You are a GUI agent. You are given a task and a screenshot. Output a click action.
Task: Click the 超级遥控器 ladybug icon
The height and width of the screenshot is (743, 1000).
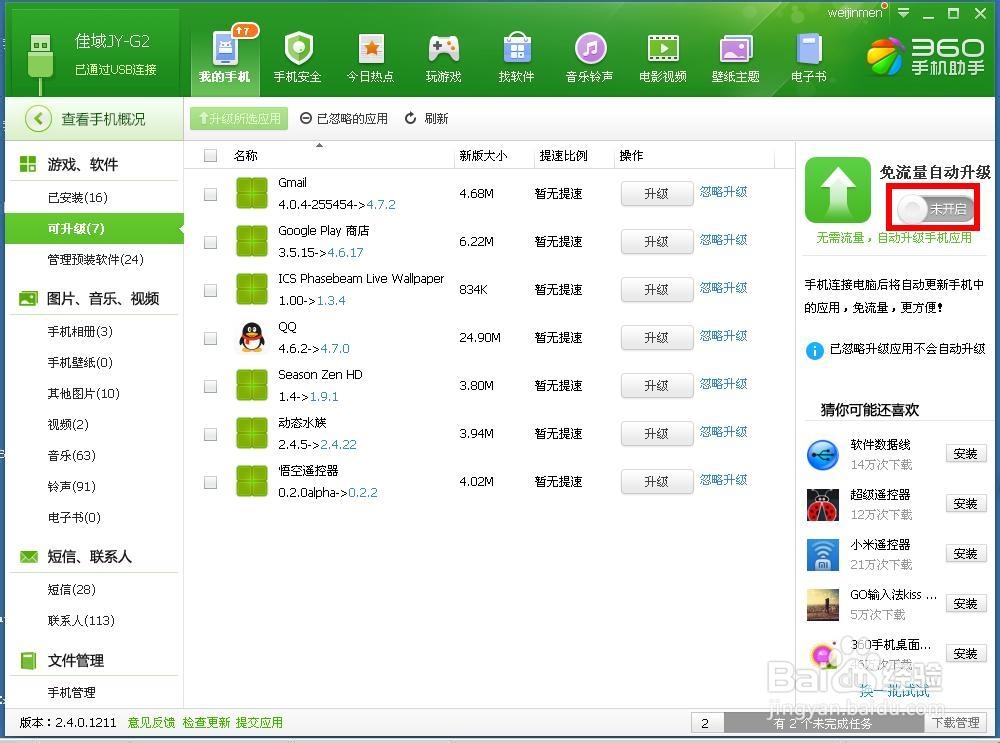(823, 505)
